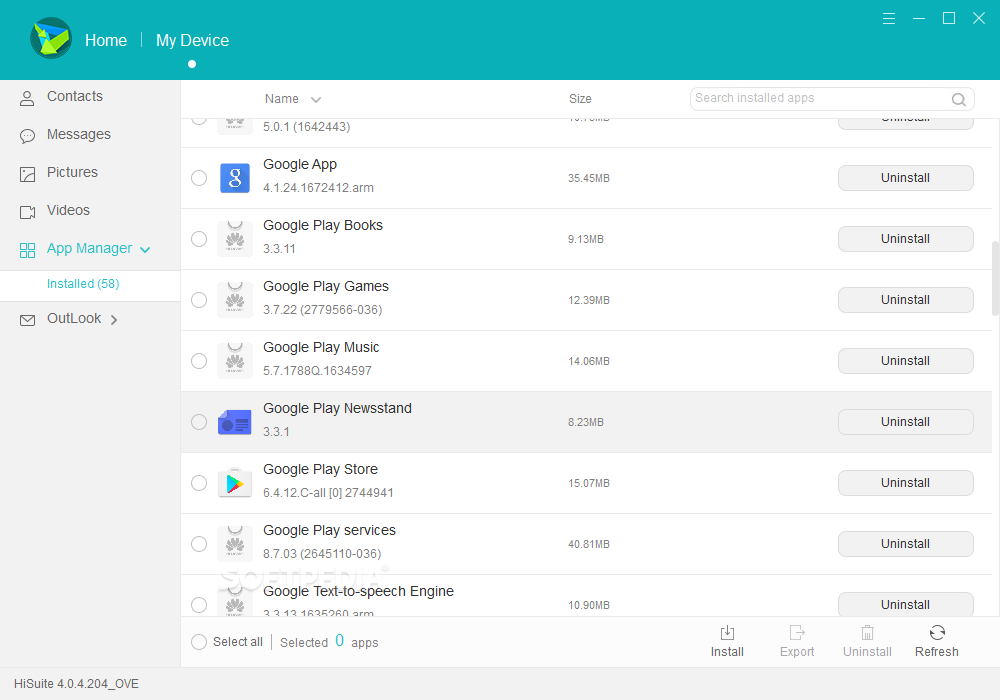Click the 14.06MB size value
The height and width of the screenshot is (700, 1000).
[589, 361]
